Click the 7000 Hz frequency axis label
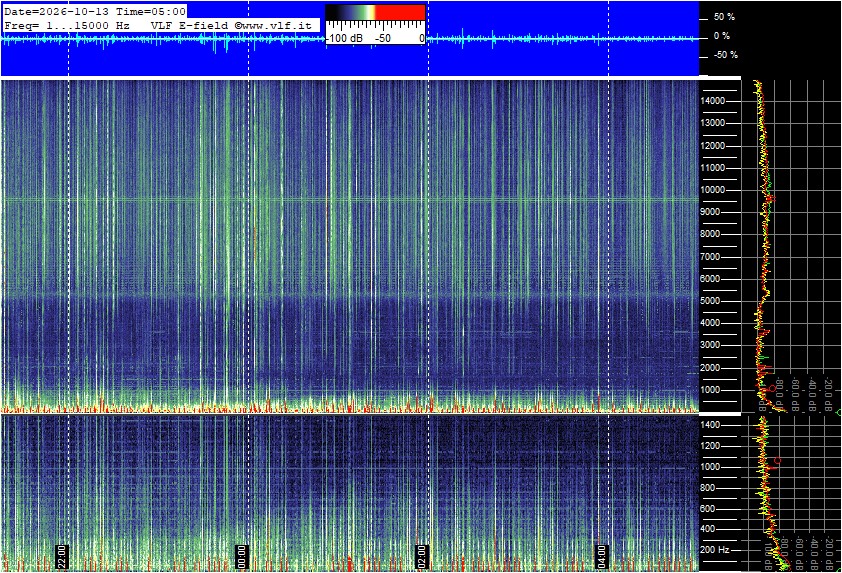842x573 pixels. [x=710, y=257]
